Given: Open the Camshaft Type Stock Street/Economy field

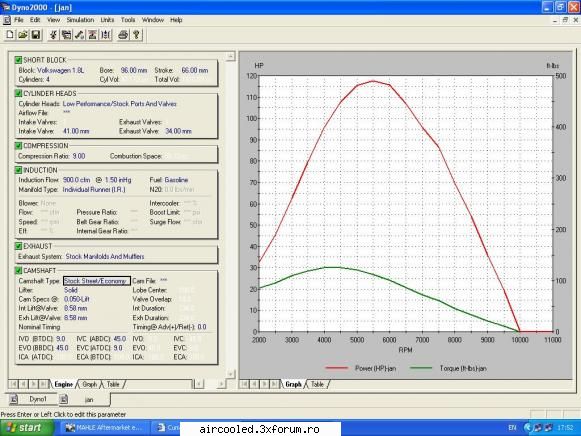Looking at the screenshot, I should tap(97, 281).
